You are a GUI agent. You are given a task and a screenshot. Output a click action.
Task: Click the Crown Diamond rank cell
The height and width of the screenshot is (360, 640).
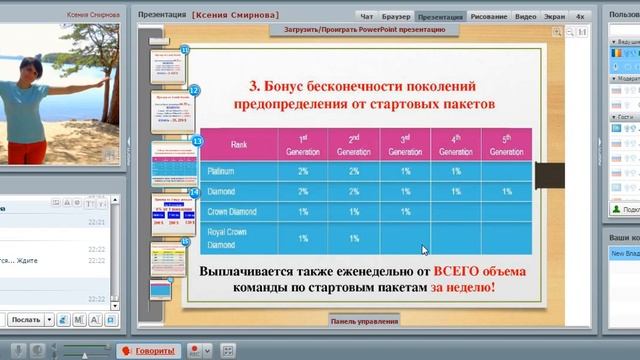pos(239,212)
